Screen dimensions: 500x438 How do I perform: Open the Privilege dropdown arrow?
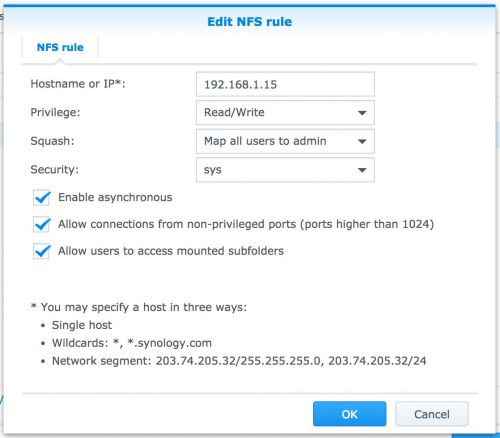pos(362,113)
